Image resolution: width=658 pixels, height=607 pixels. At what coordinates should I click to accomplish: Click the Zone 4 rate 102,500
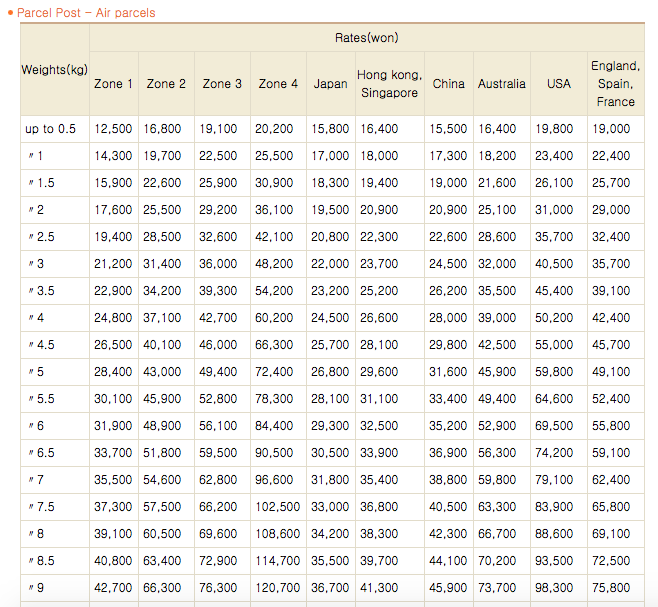277,507
